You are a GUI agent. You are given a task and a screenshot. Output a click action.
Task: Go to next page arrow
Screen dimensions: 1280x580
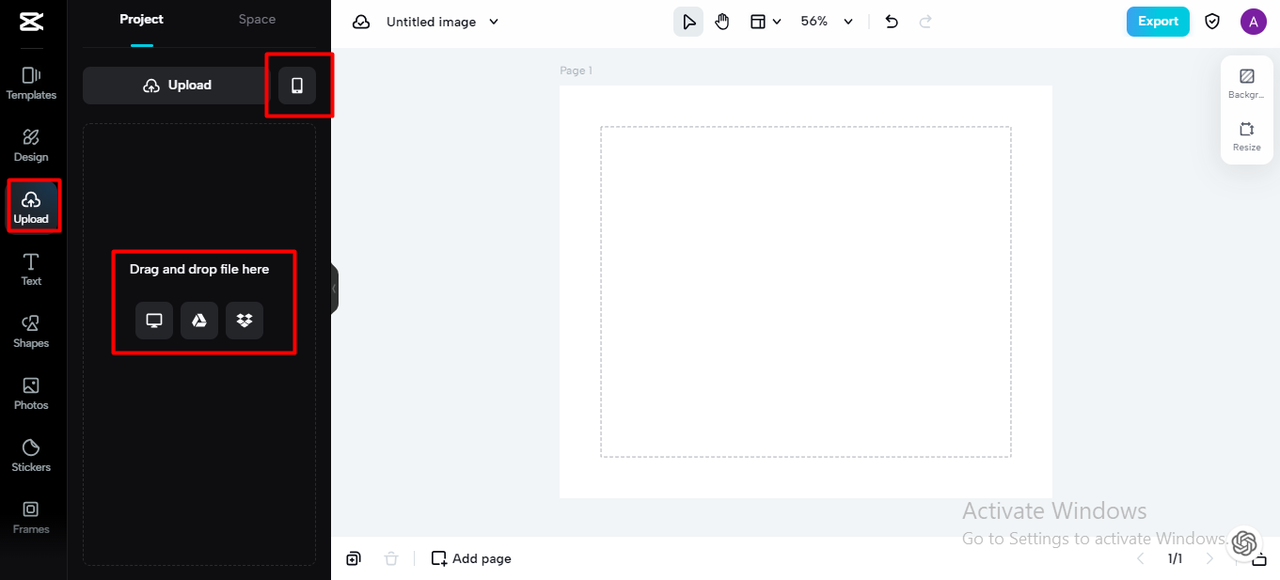(1210, 559)
